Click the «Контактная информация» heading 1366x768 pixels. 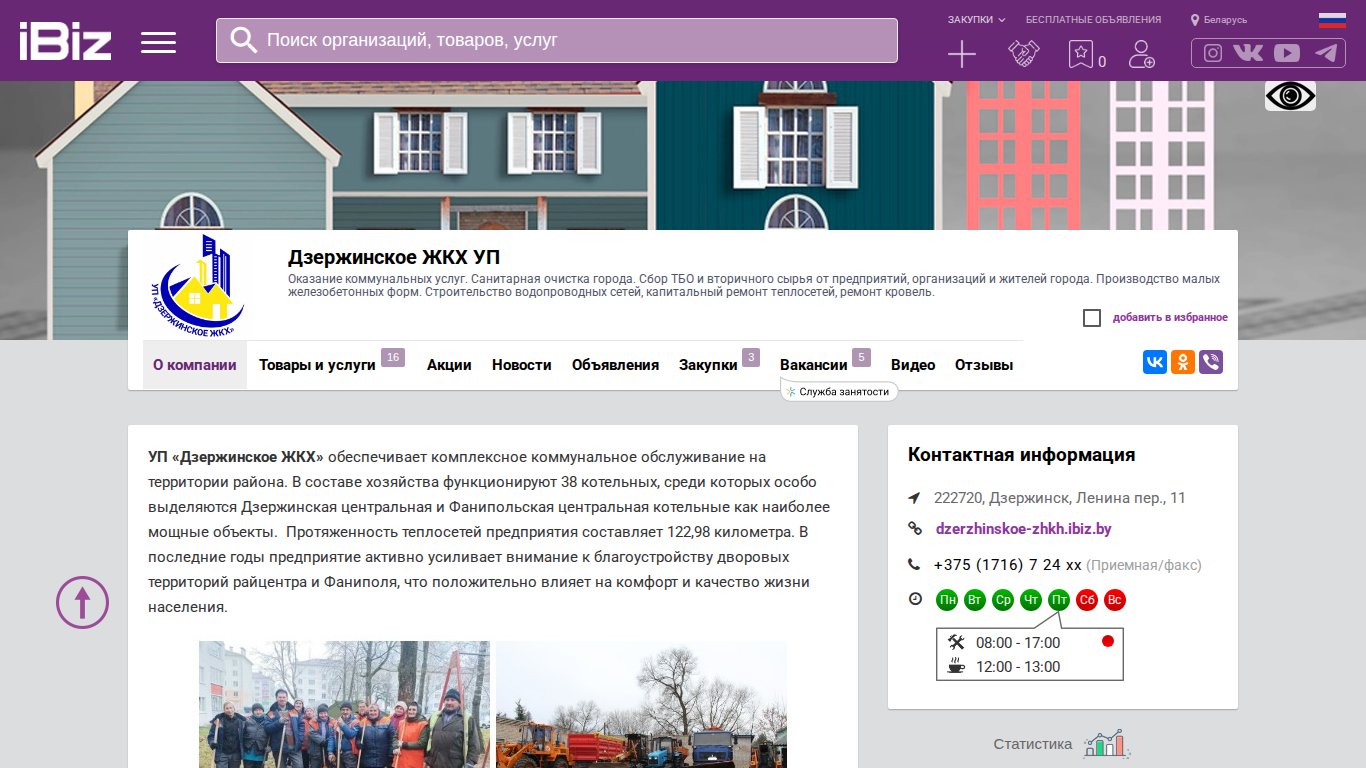1021,455
